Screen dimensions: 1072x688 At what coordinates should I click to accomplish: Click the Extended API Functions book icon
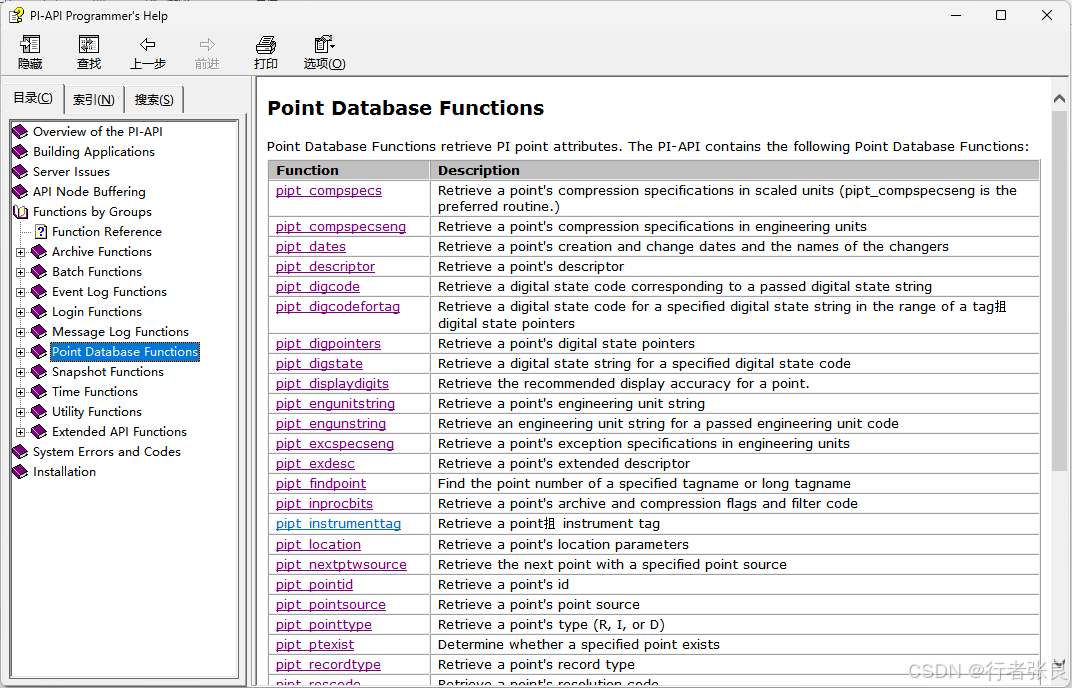[x=40, y=432]
